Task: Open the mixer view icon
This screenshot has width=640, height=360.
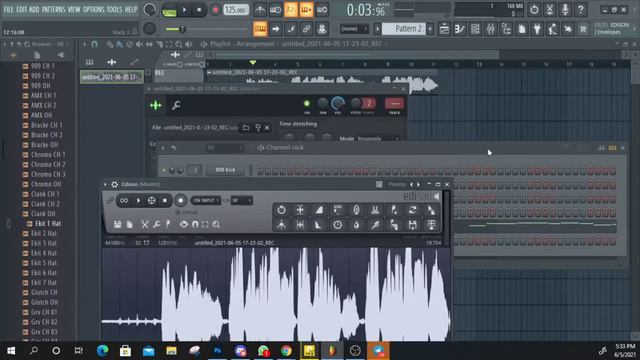Action: pos(491,29)
